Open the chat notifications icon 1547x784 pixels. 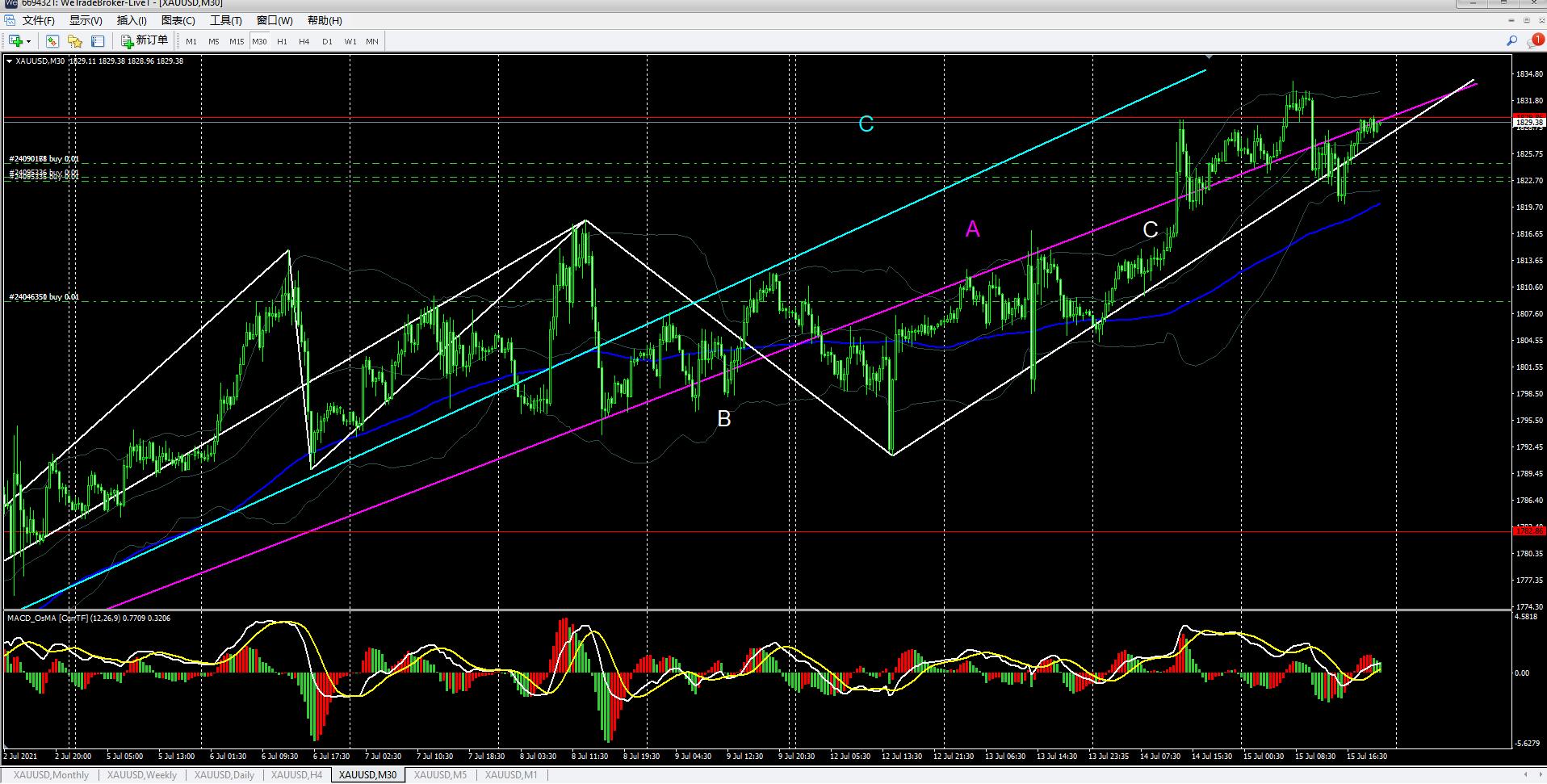pyautogui.click(x=1534, y=41)
